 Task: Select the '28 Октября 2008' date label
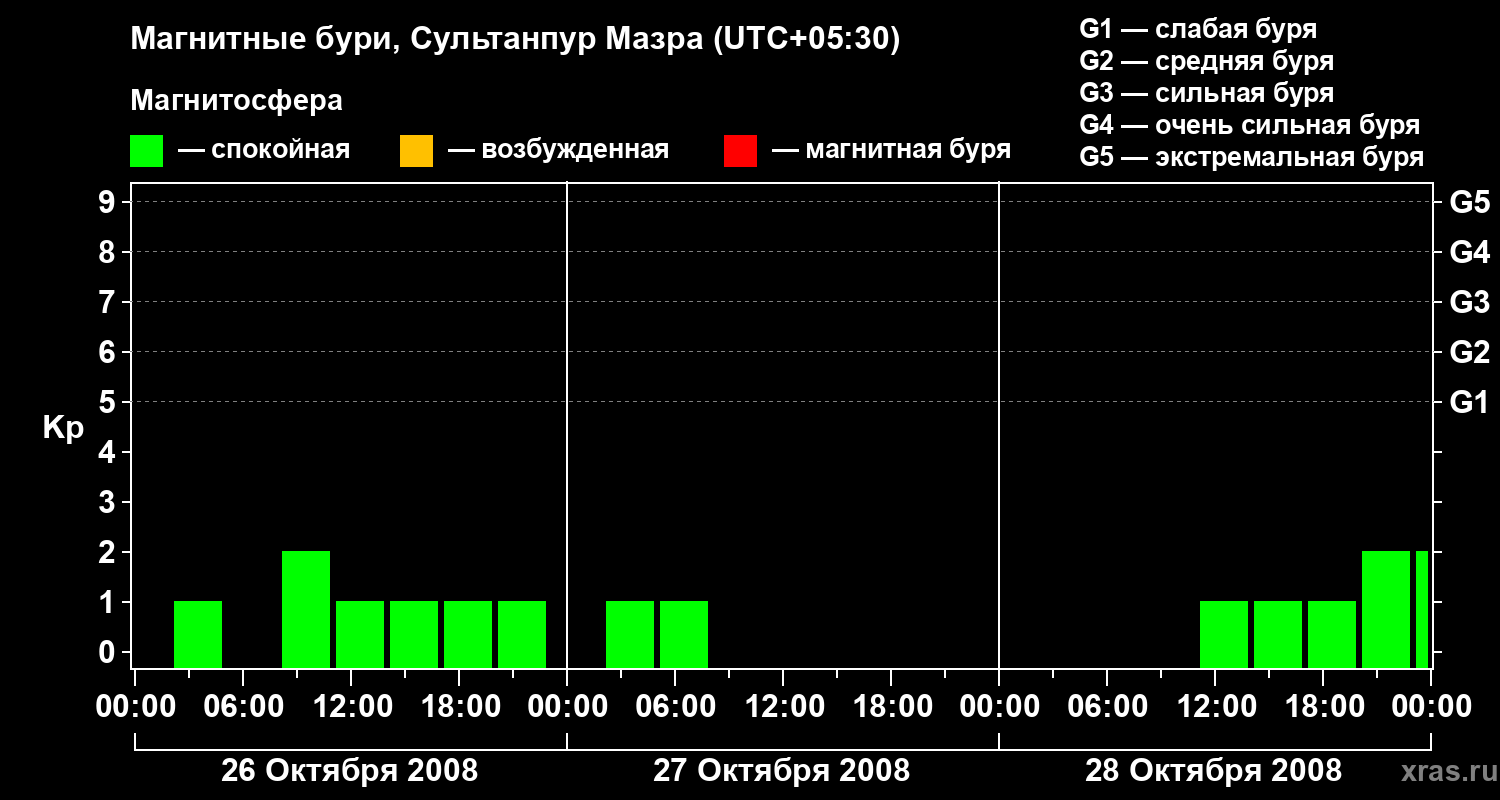coord(1213,771)
